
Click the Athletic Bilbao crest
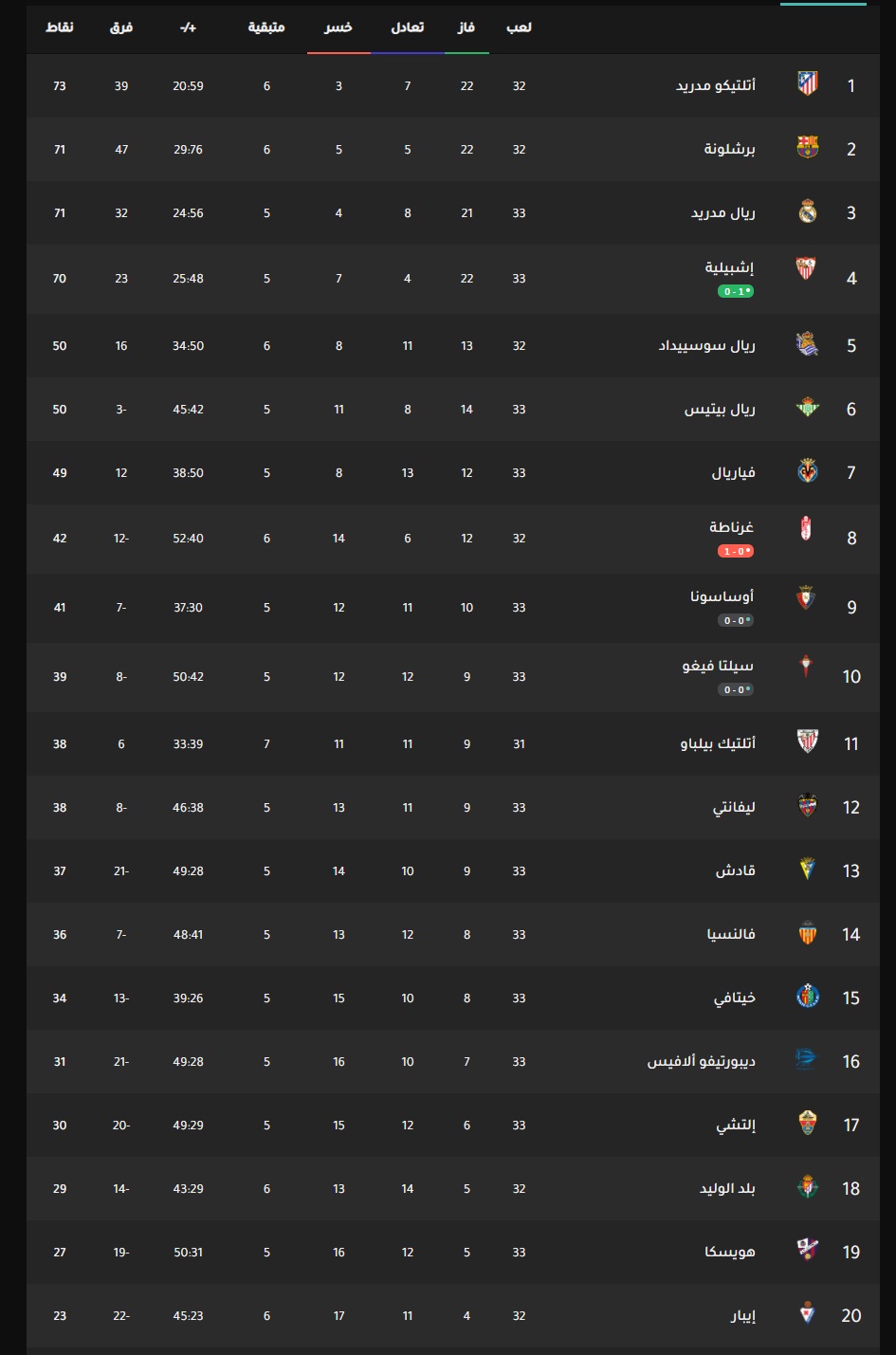point(807,742)
